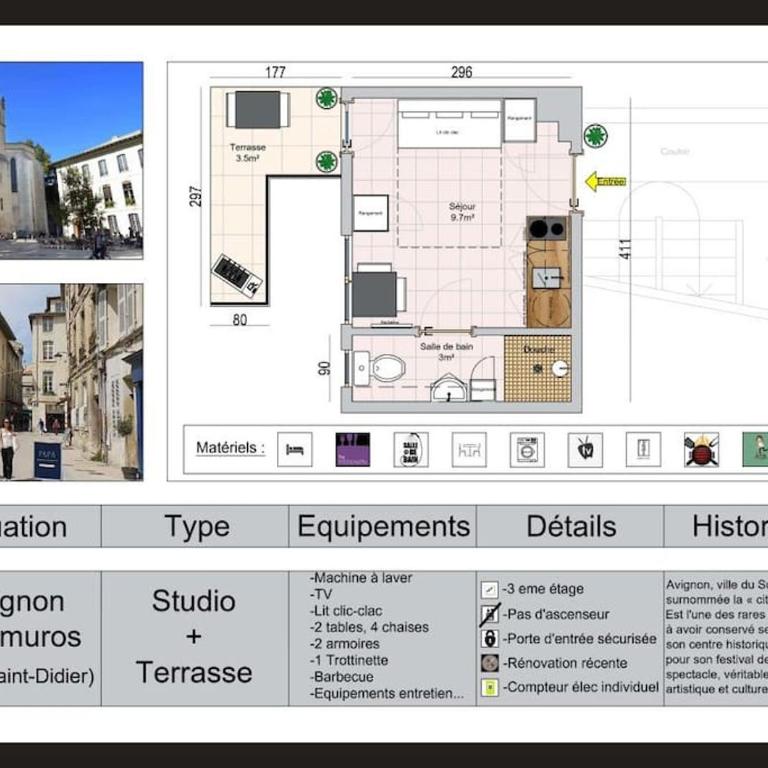Click the '-2 armoires' list entry
Viewport: 768px width, 768px height.
pos(344,644)
